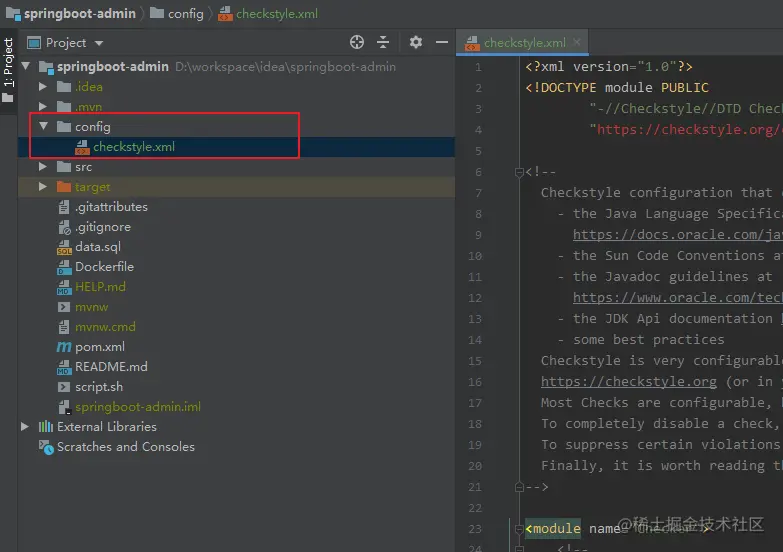This screenshot has height=552, width=783.
Task: Click the HELP.md markdown file icon
Action: pyautogui.click(x=64, y=287)
